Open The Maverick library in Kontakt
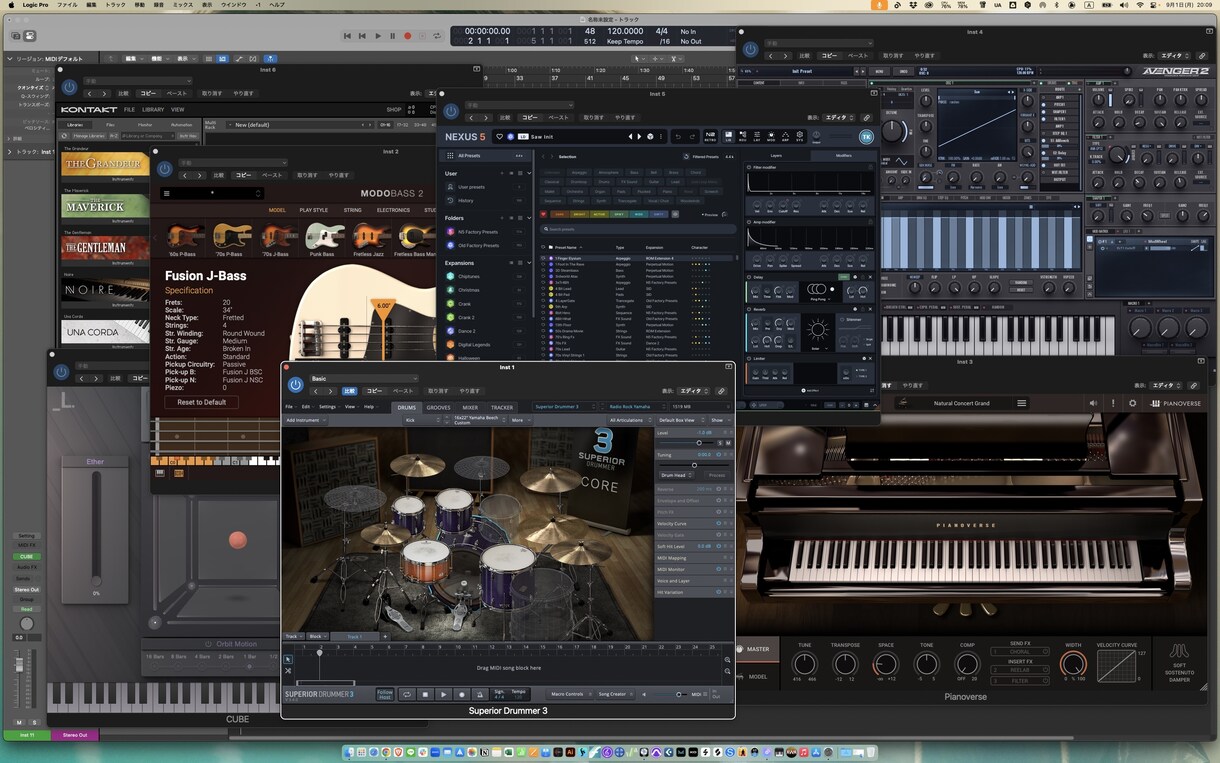This screenshot has height=763, width=1220. (x=106, y=207)
